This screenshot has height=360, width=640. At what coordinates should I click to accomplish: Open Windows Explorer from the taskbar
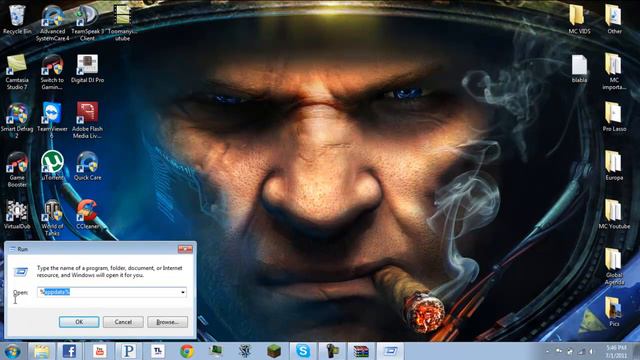(x=41, y=351)
